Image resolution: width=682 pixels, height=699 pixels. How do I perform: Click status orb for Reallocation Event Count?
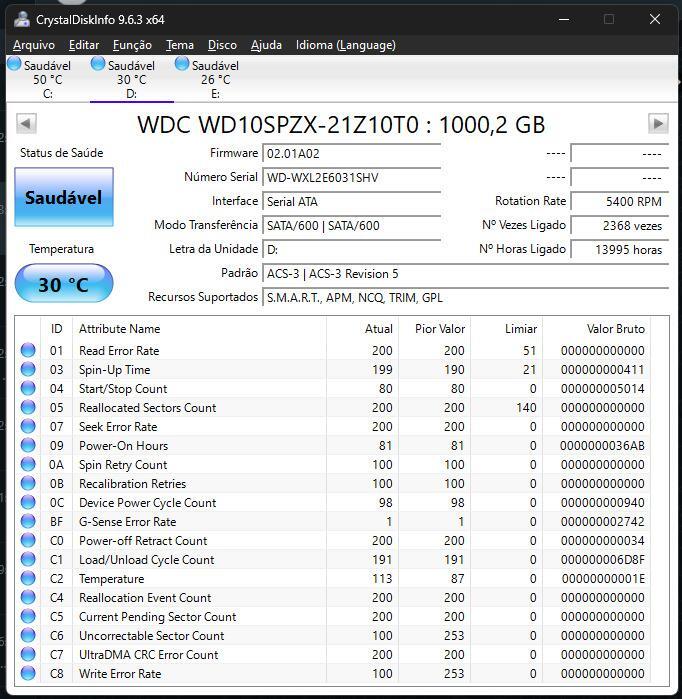[x=28, y=597]
